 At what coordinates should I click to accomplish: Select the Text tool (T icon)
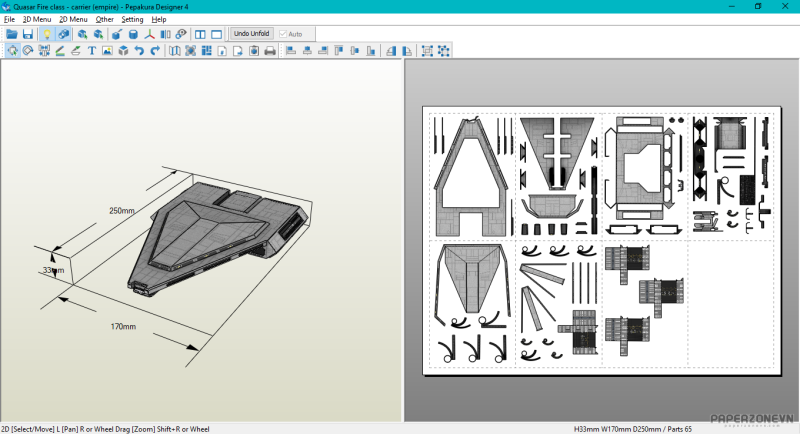click(92, 51)
